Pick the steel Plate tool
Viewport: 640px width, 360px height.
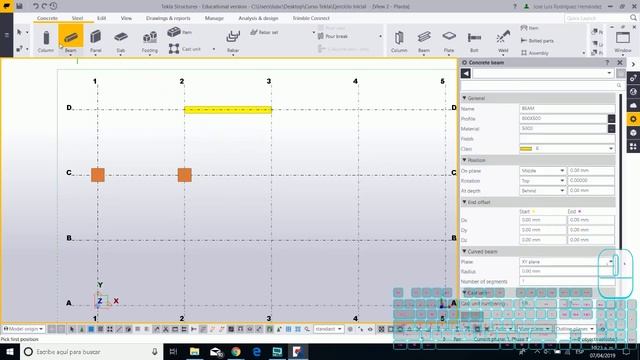click(449, 40)
